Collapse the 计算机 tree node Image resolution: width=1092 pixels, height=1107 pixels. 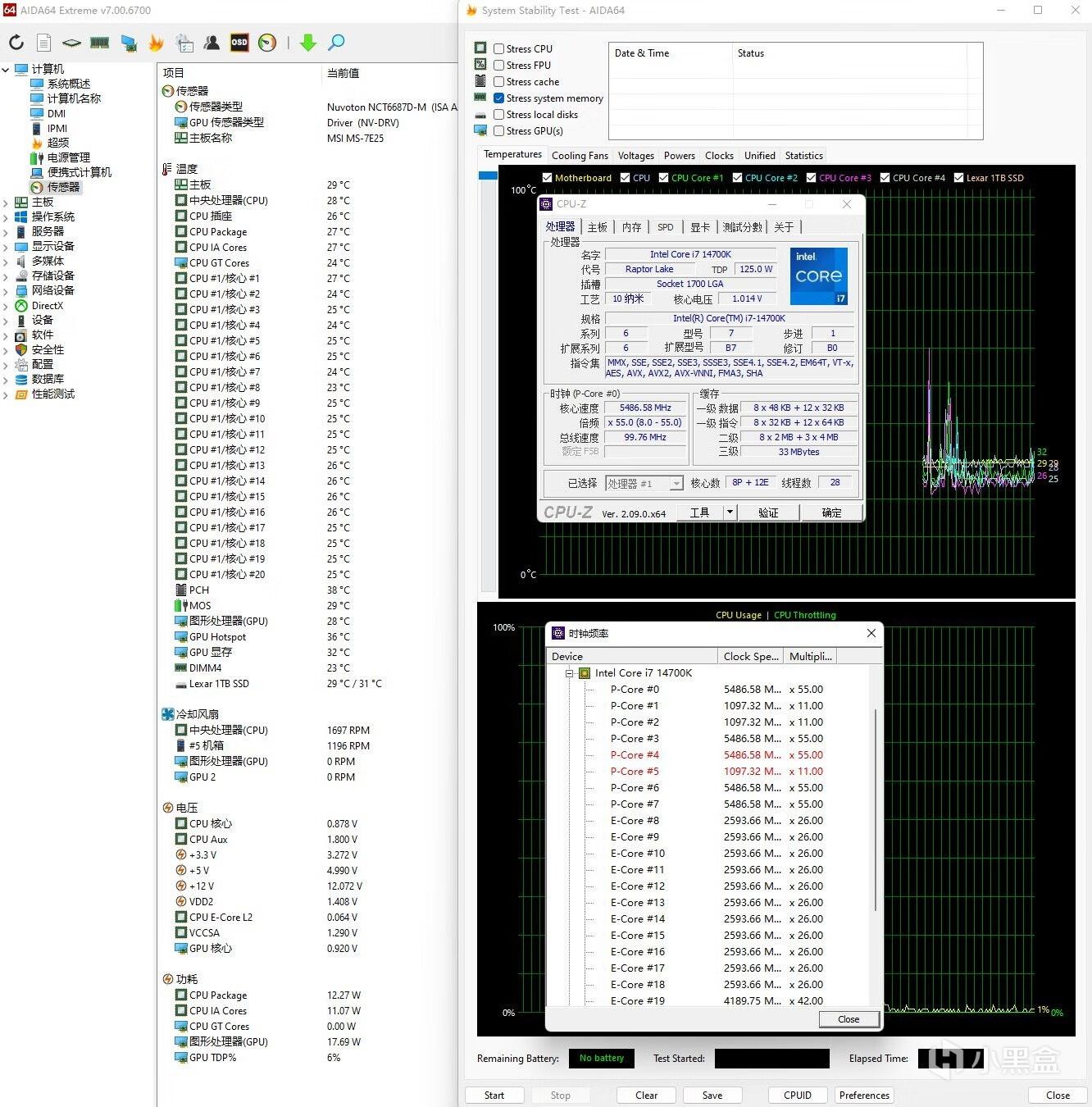6,70
